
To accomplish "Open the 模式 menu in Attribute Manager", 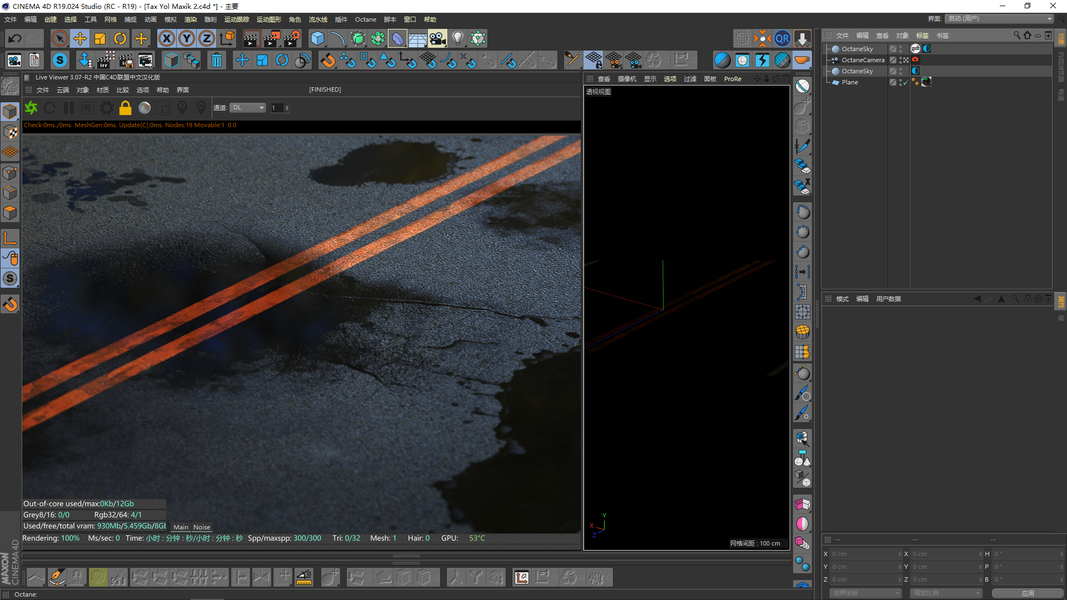I will pyautogui.click(x=842, y=299).
